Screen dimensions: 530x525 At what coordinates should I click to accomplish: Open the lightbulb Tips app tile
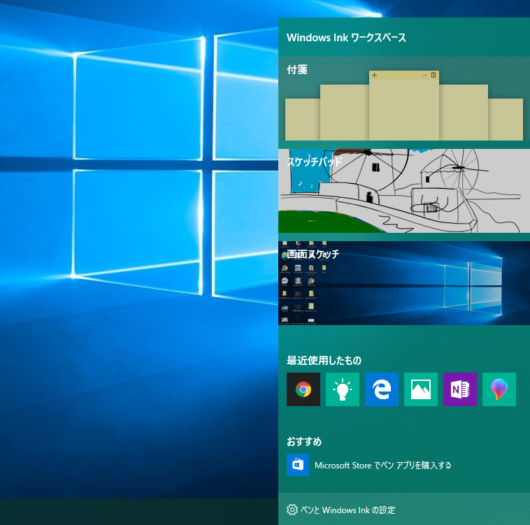click(x=342, y=389)
